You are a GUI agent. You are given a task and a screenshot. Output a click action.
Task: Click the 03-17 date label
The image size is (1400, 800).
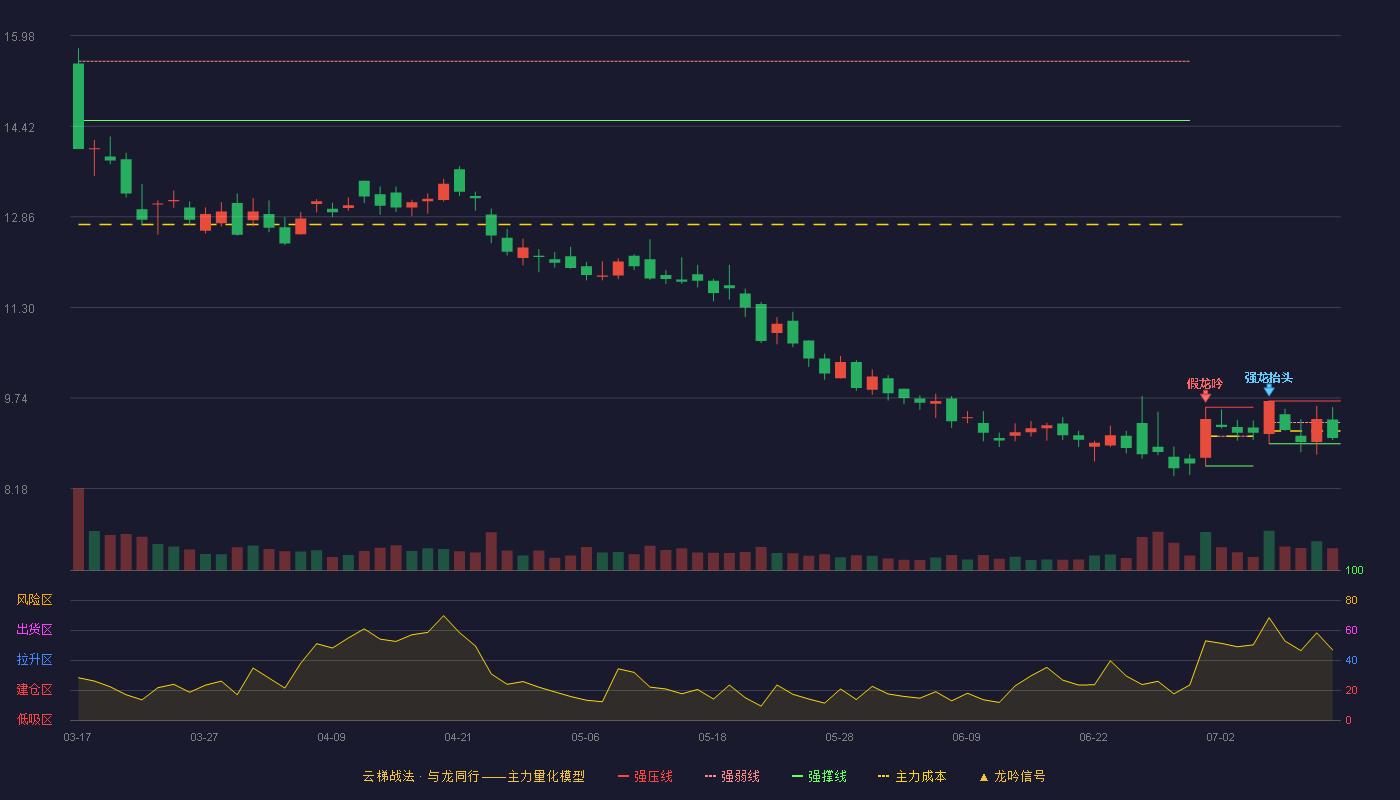(x=77, y=737)
